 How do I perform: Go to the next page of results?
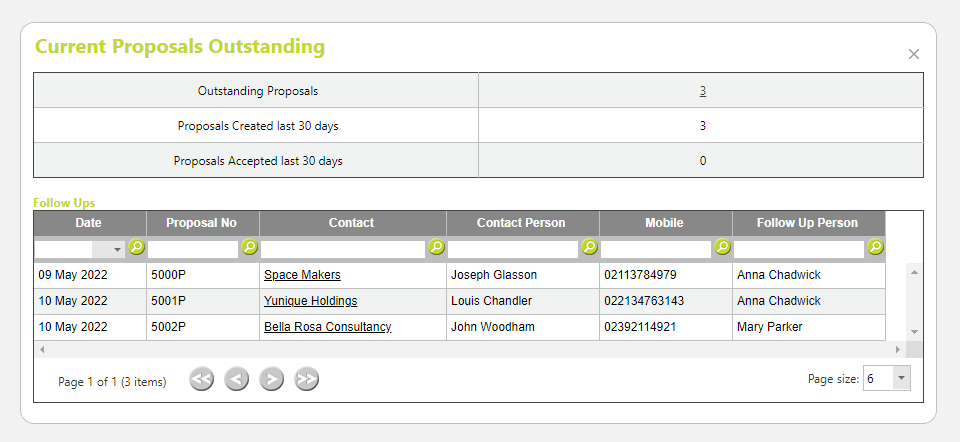[271, 380]
